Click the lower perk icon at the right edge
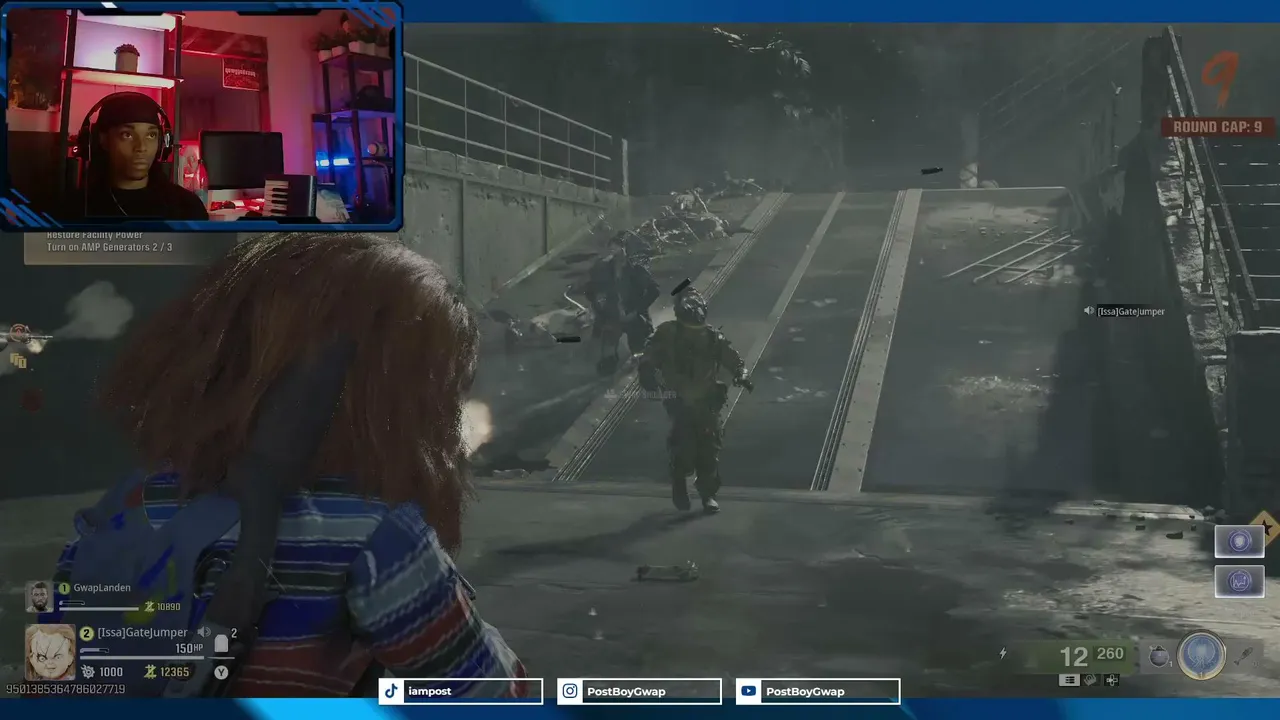Image resolution: width=1280 pixels, height=720 pixels. pos(1240,581)
